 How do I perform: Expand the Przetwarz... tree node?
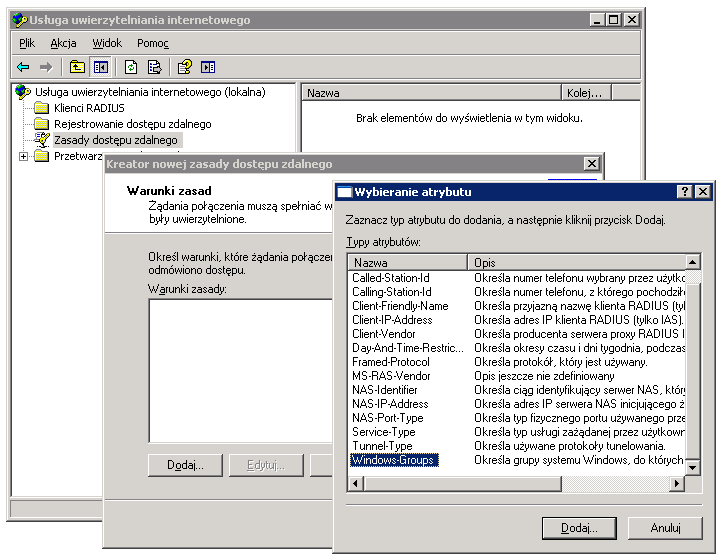(23, 157)
